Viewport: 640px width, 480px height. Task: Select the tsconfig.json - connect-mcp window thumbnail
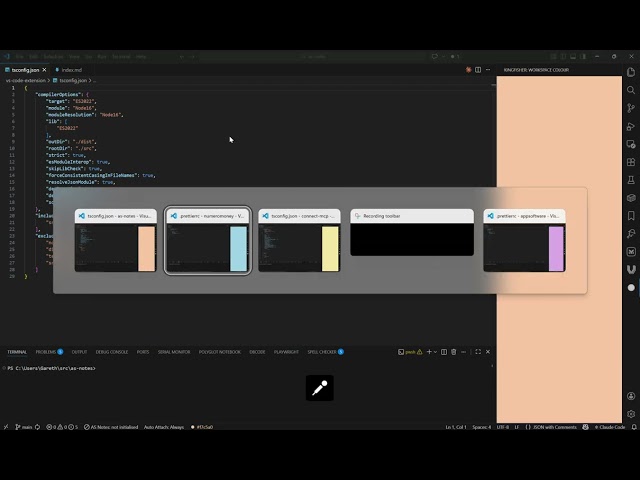[299, 240]
